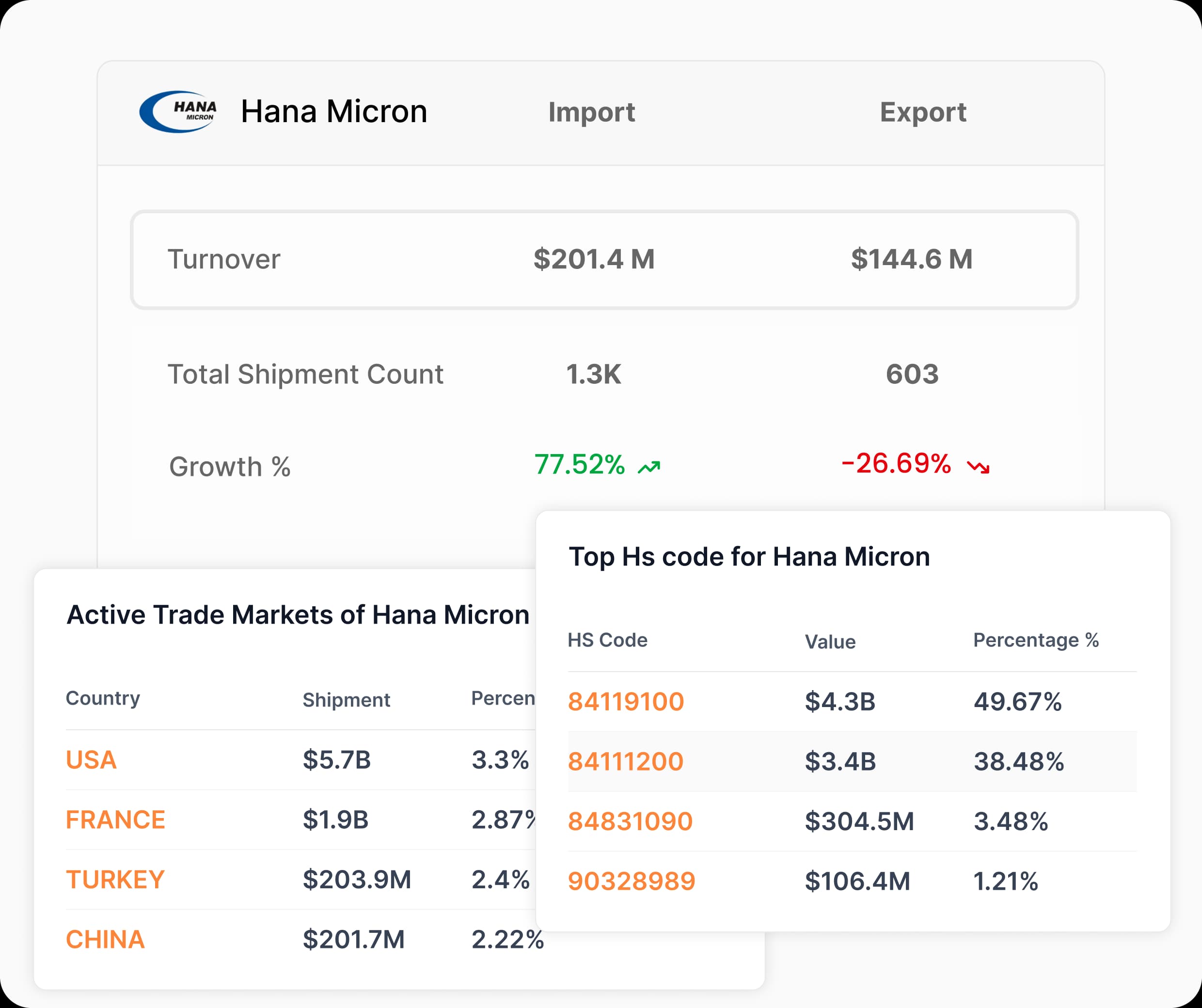Viewport: 1202px width, 1008px height.
Task: Click HS code percentage 3.48%
Action: point(1011,821)
